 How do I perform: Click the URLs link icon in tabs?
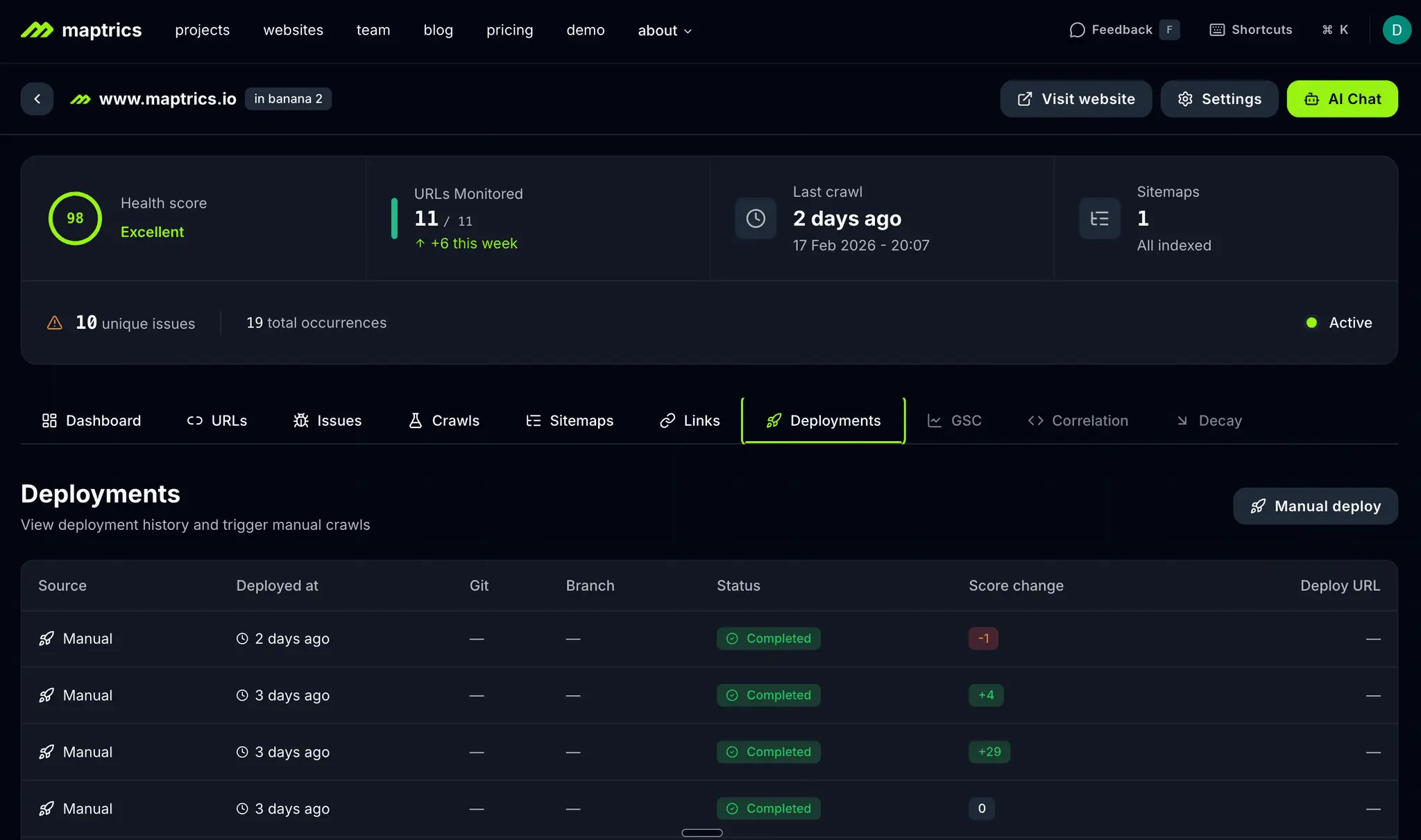[194, 420]
